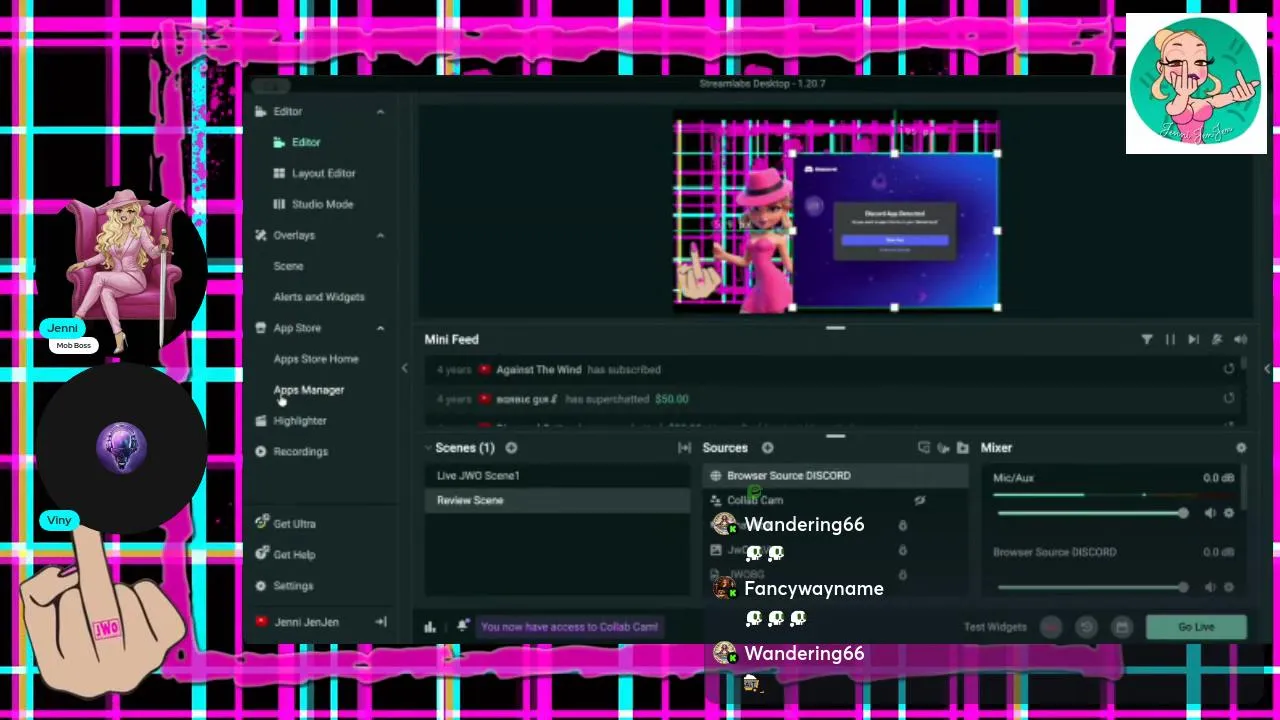Open the Mixer settings gear
Viewport: 1280px width, 720px height.
click(x=1241, y=448)
